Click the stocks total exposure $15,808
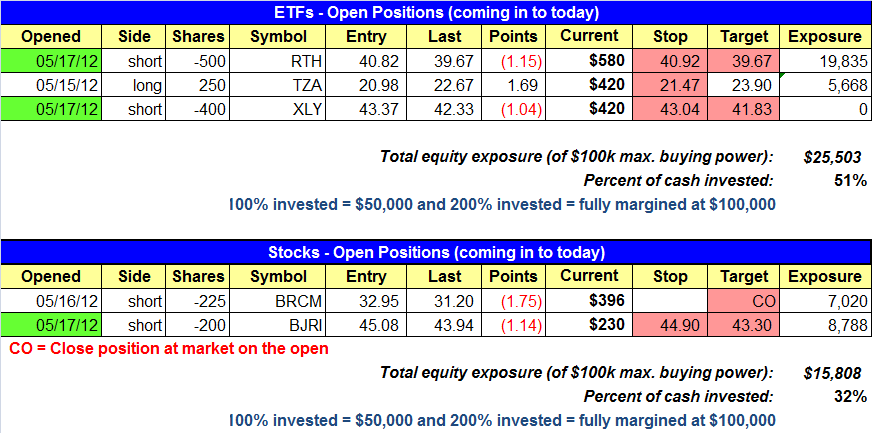Screen dimensions: 872x433 [835, 373]
